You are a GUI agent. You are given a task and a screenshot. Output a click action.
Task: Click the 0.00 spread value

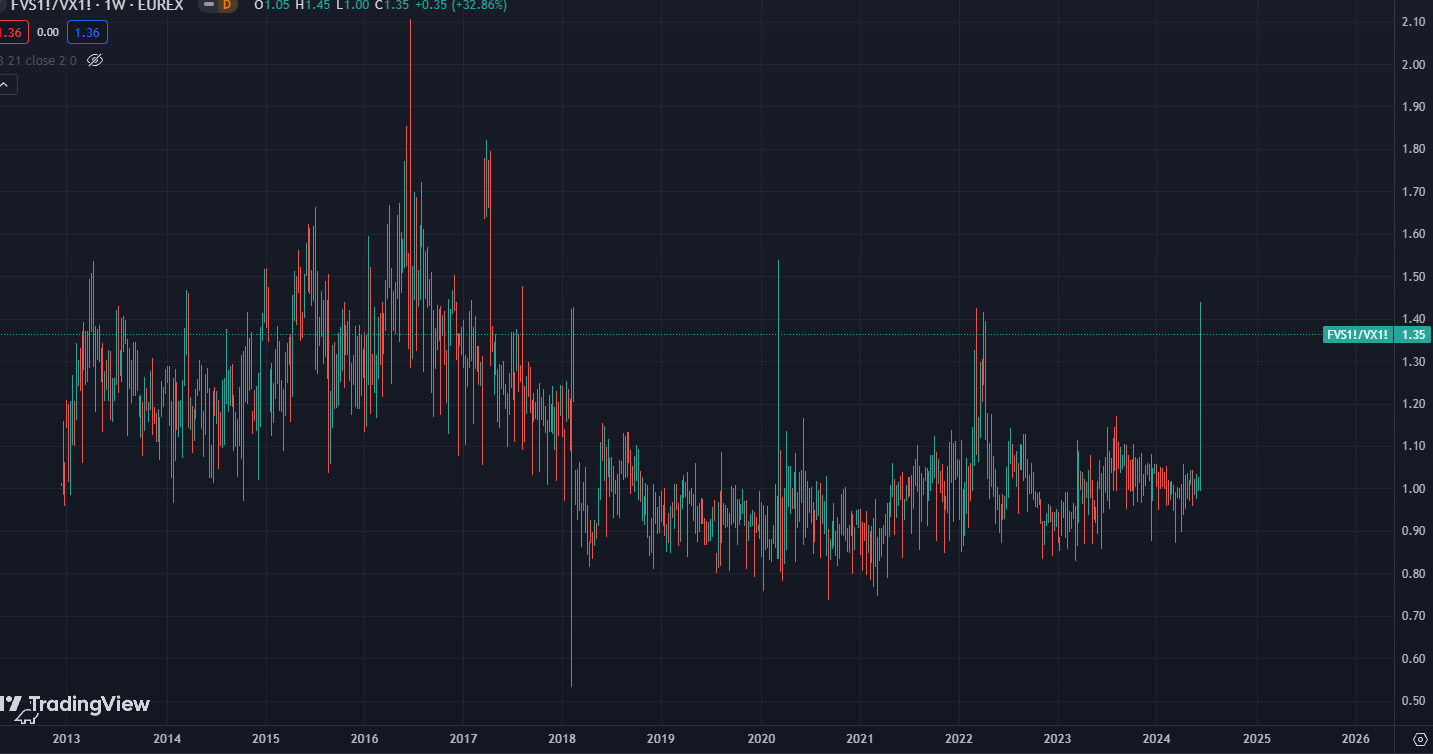click(x=48, y=32)
